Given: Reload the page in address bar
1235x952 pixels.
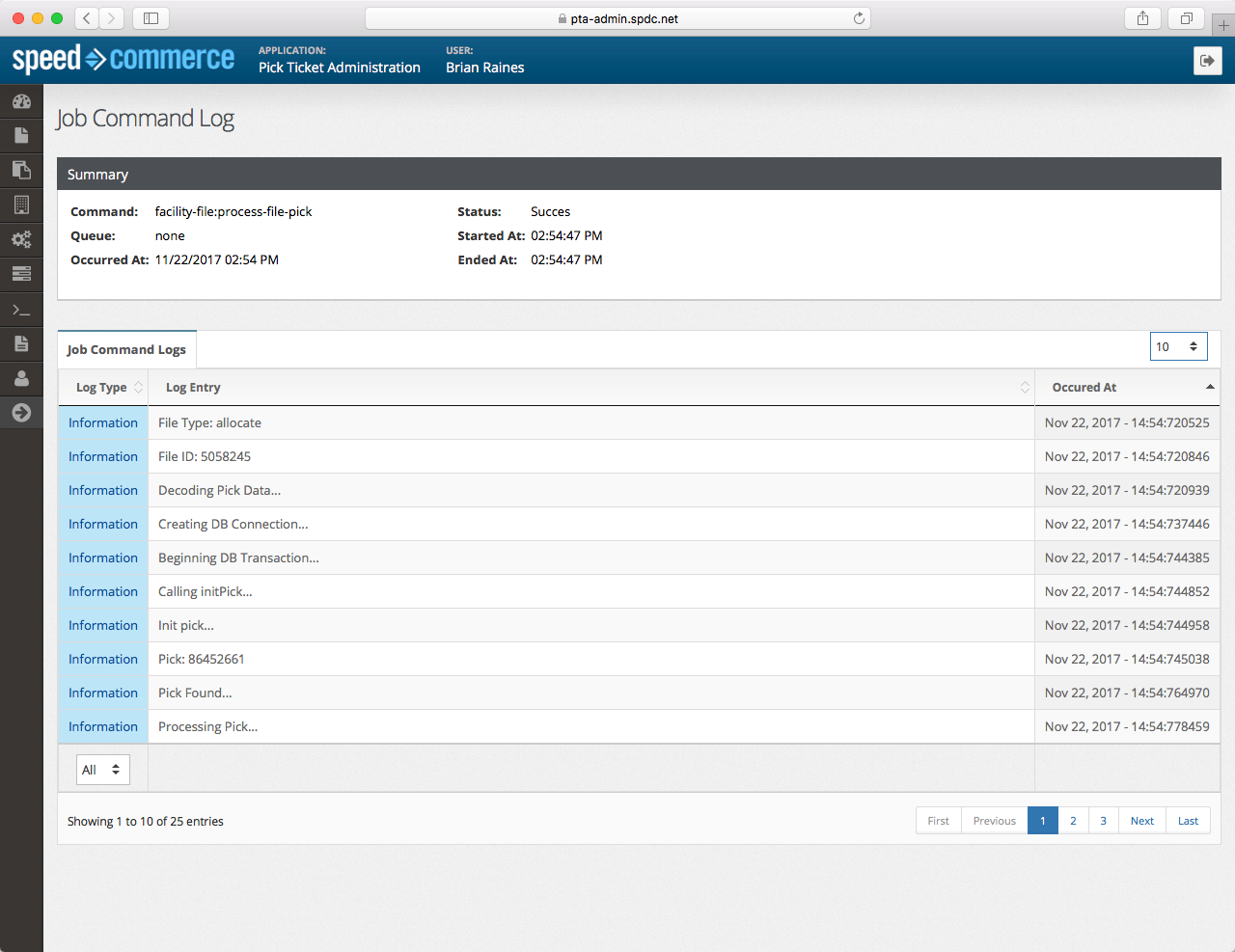Looking at the screenshot, I should (x=859, y=18).
